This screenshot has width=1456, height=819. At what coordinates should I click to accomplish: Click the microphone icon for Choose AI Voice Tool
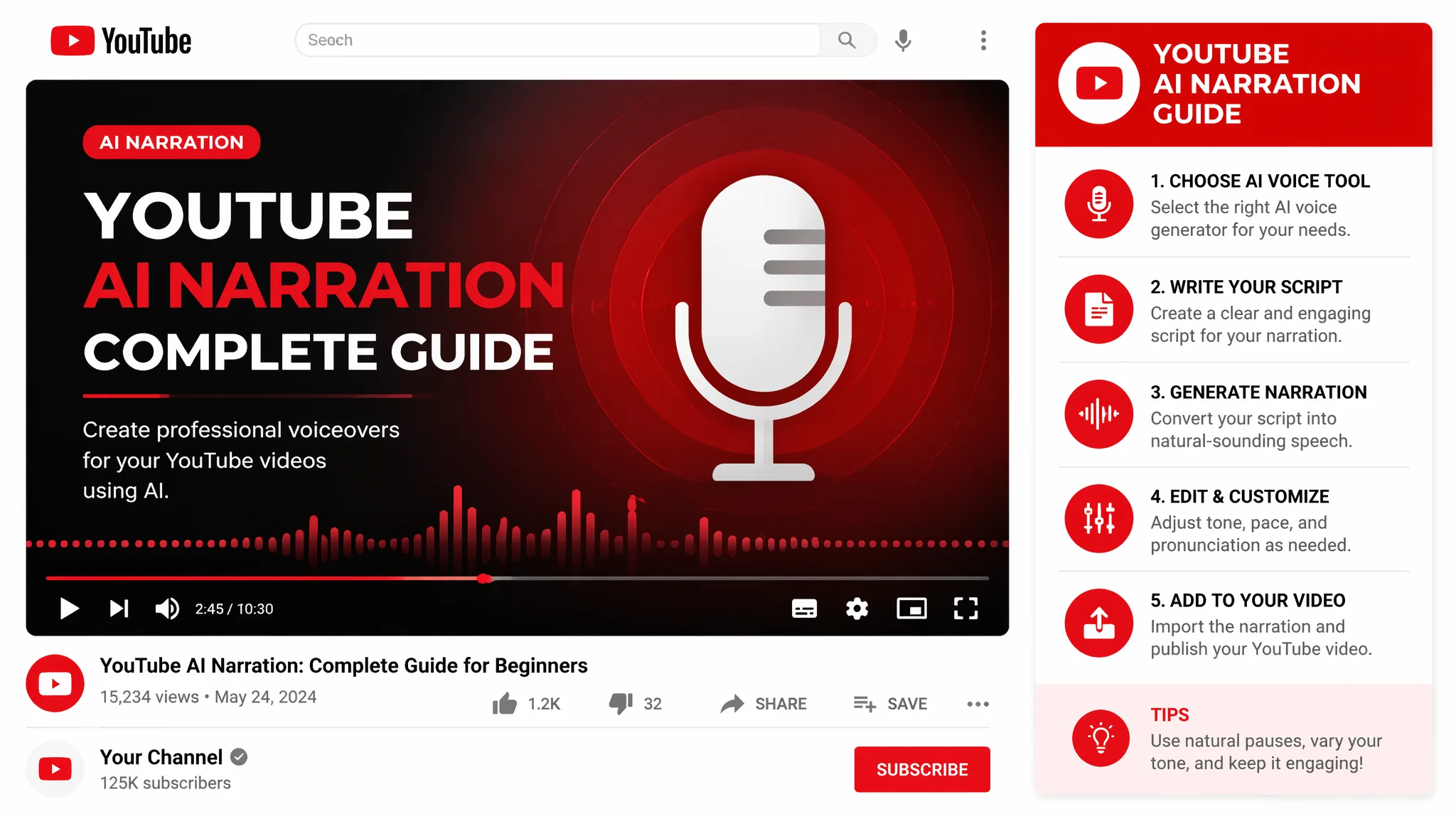1098,204
